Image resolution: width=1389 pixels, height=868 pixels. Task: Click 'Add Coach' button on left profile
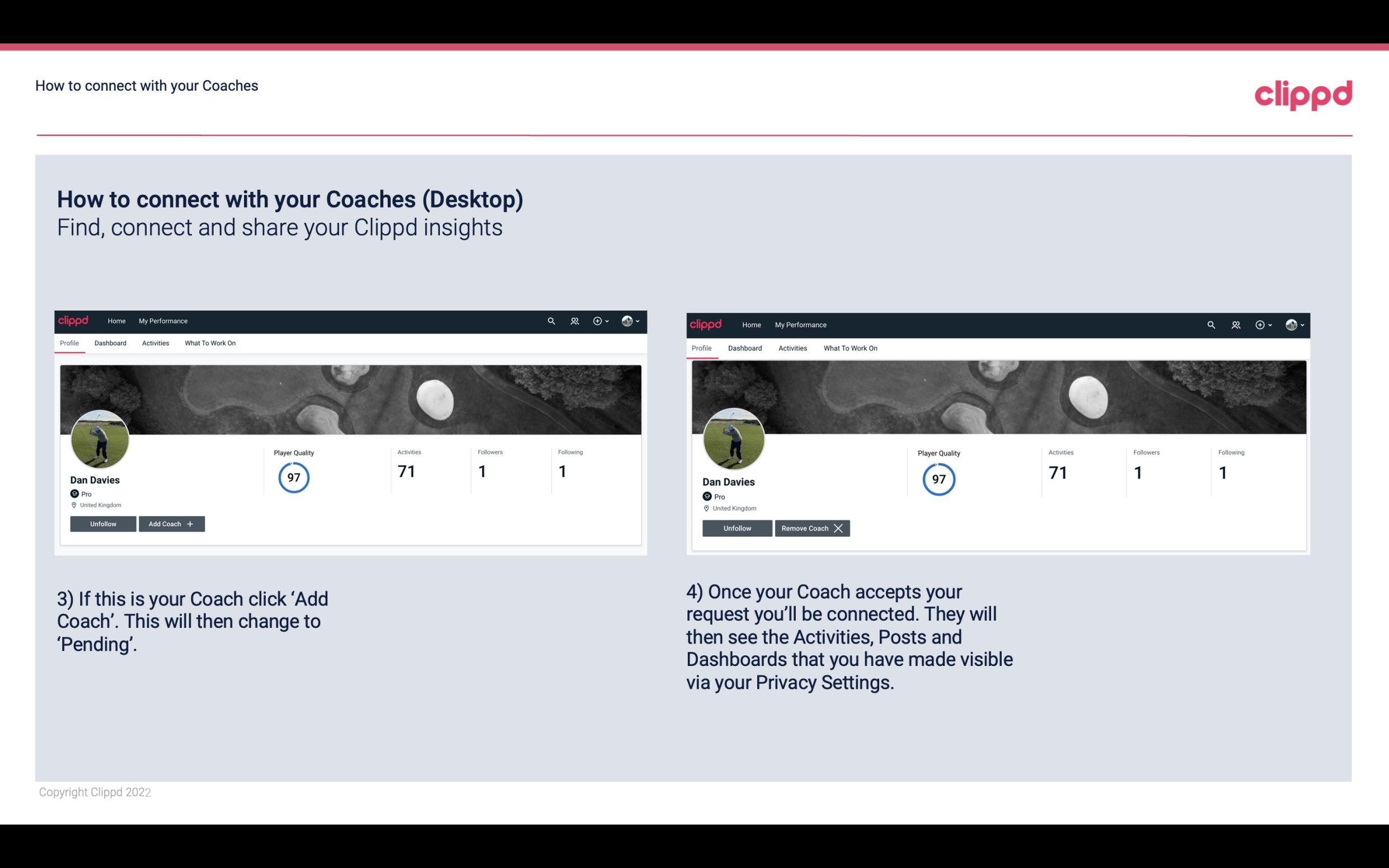(171, 523)
